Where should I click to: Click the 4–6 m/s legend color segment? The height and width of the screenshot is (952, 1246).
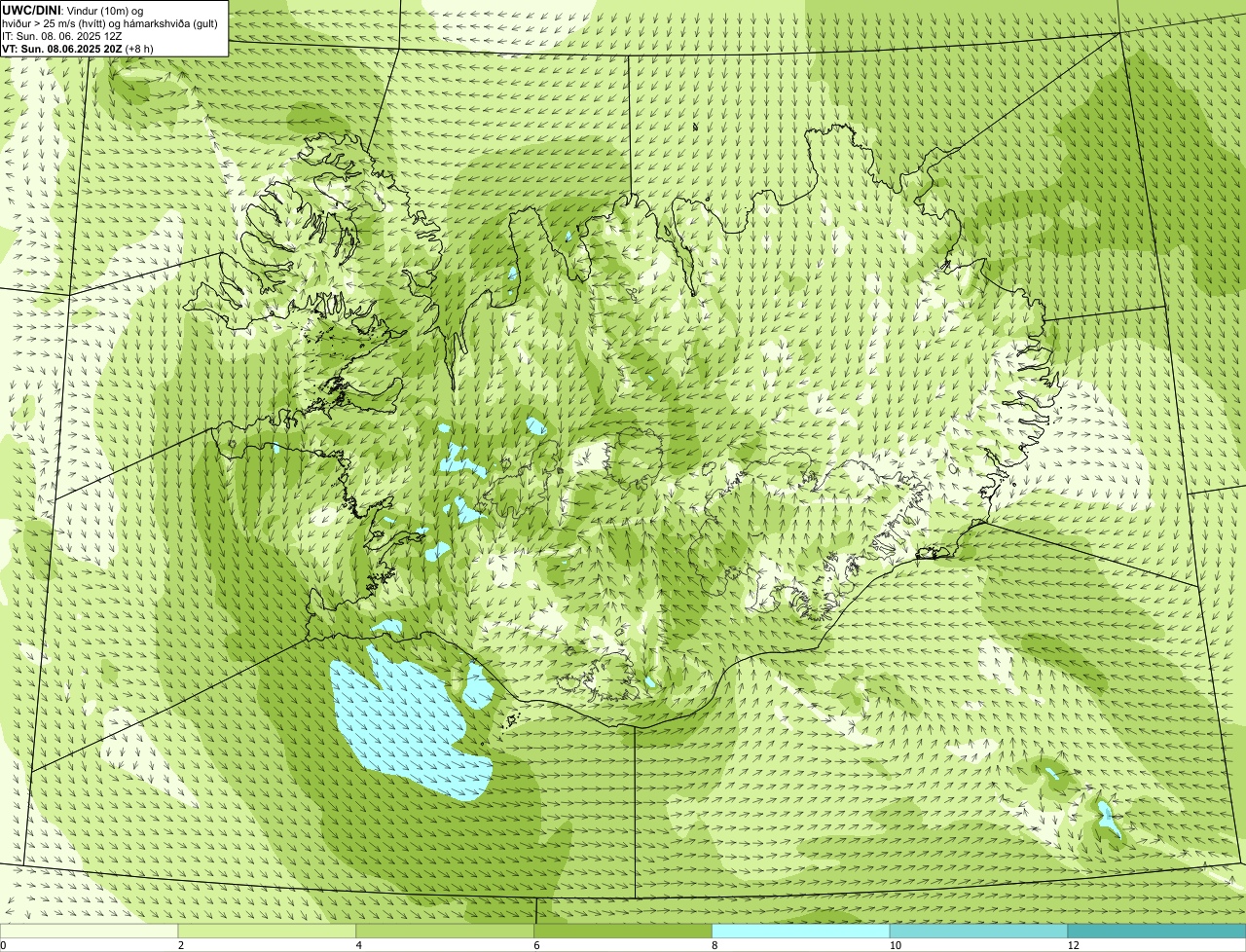446,932
